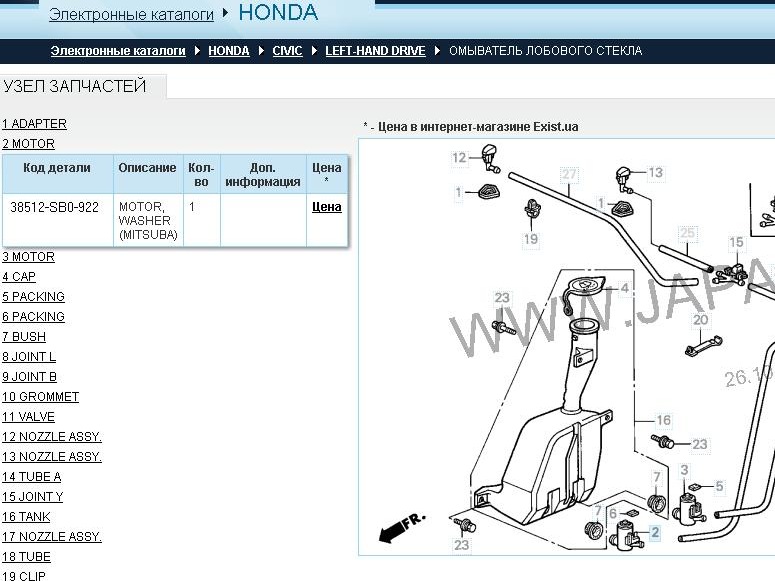
Task: Click callout number 27 on the tube
Action: tap(569, 174)
